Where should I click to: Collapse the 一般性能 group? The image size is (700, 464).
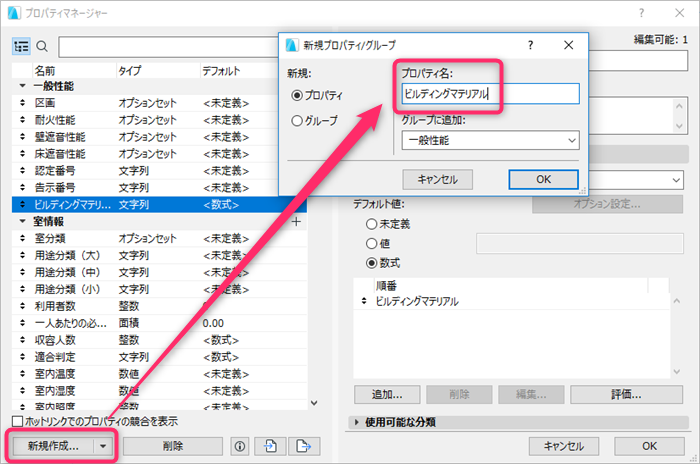(22, 86)
